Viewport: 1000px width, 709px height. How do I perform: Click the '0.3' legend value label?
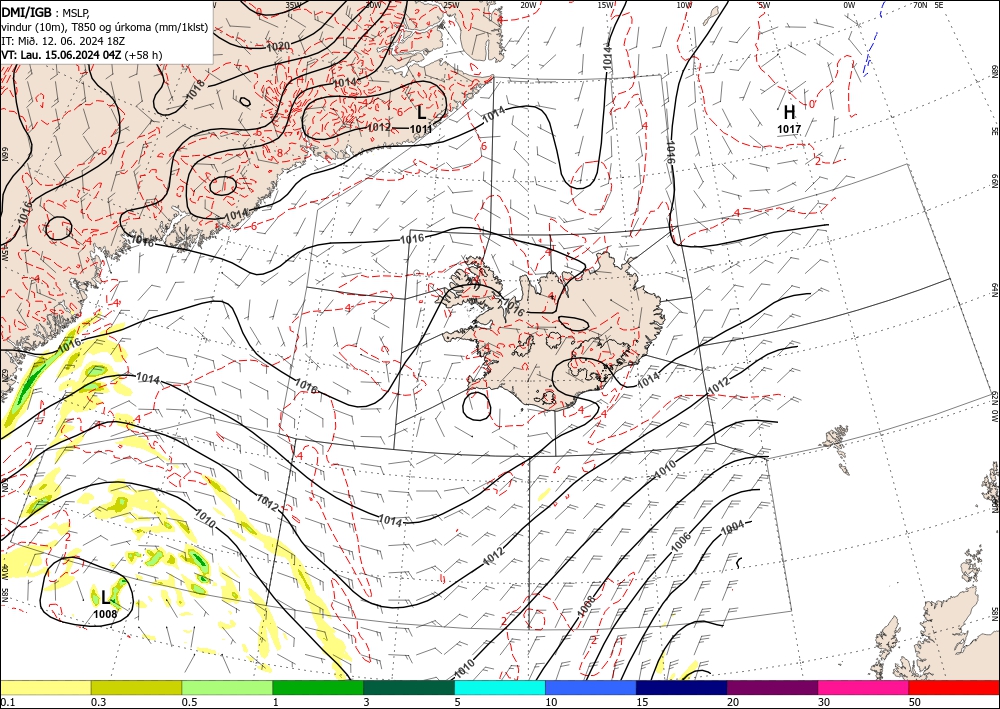point(98,702)
